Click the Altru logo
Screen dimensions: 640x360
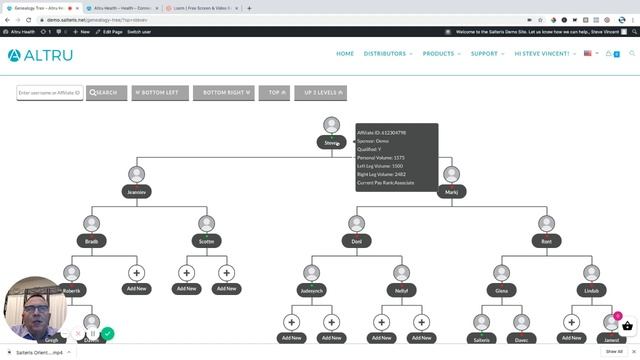click(40, 56)
